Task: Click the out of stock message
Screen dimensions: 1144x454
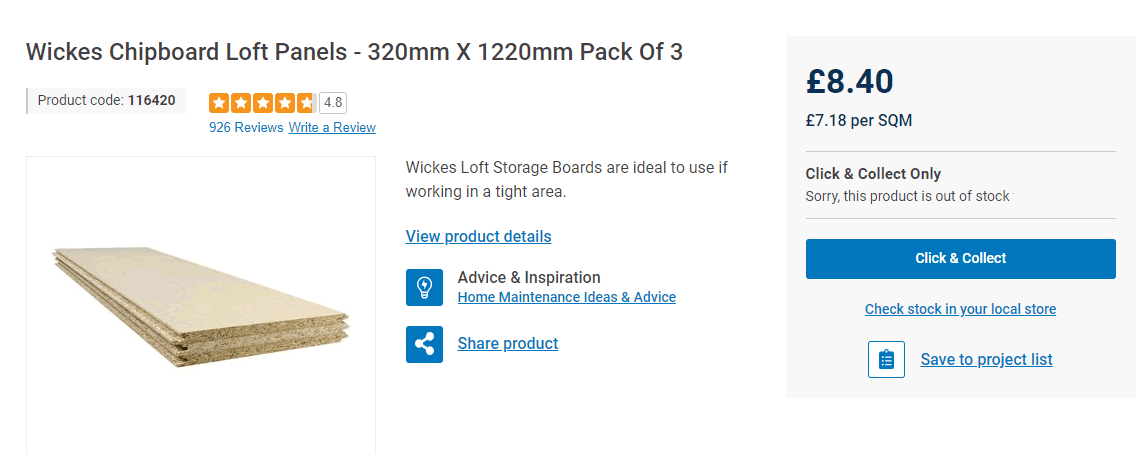Action: [x=907, y=196]
